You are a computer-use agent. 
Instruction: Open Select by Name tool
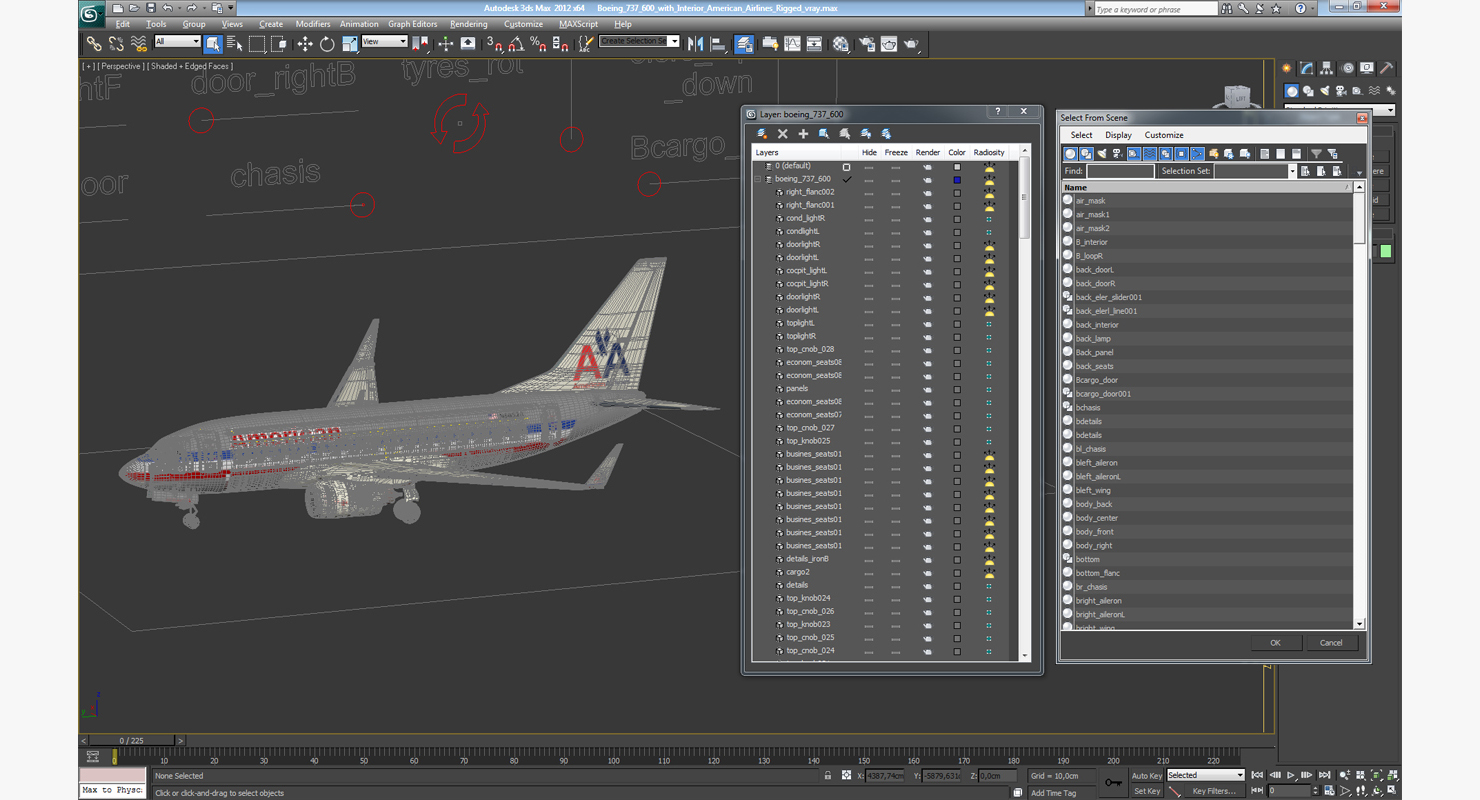pos(235,44)
